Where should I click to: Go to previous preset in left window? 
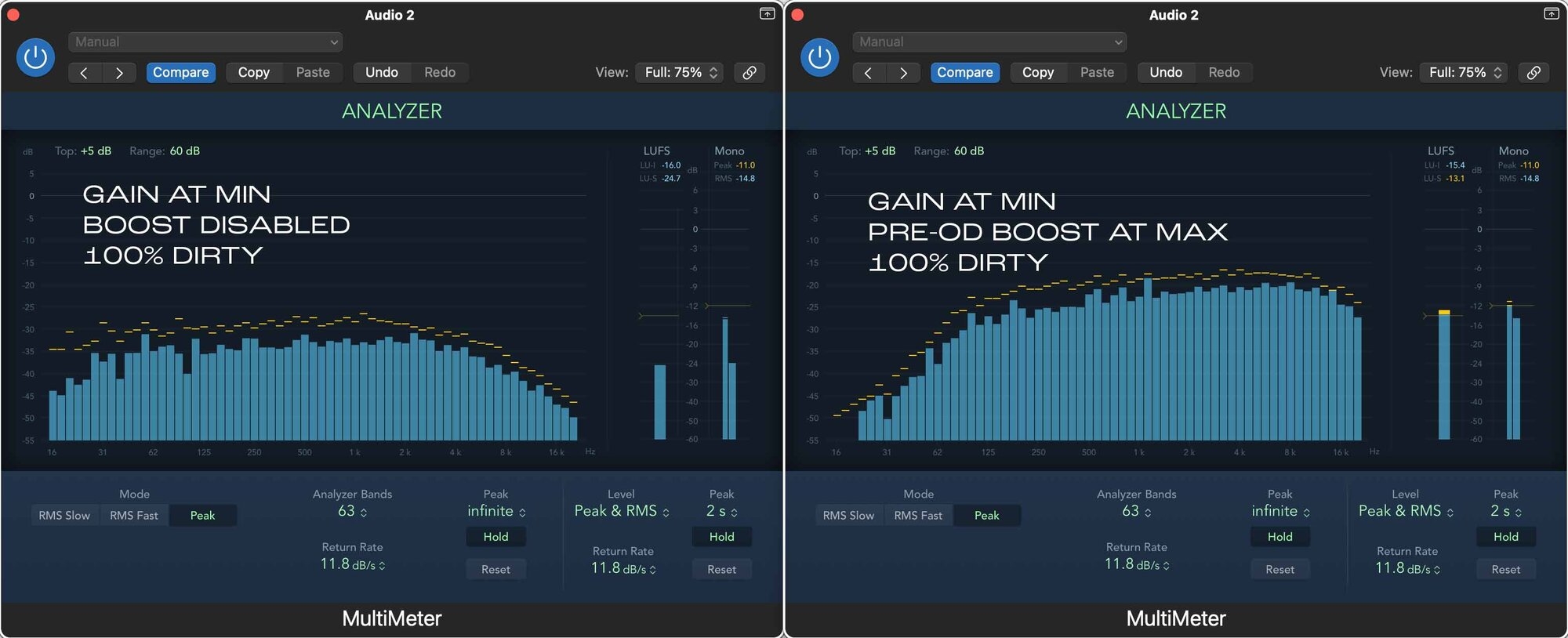point(85,73)
